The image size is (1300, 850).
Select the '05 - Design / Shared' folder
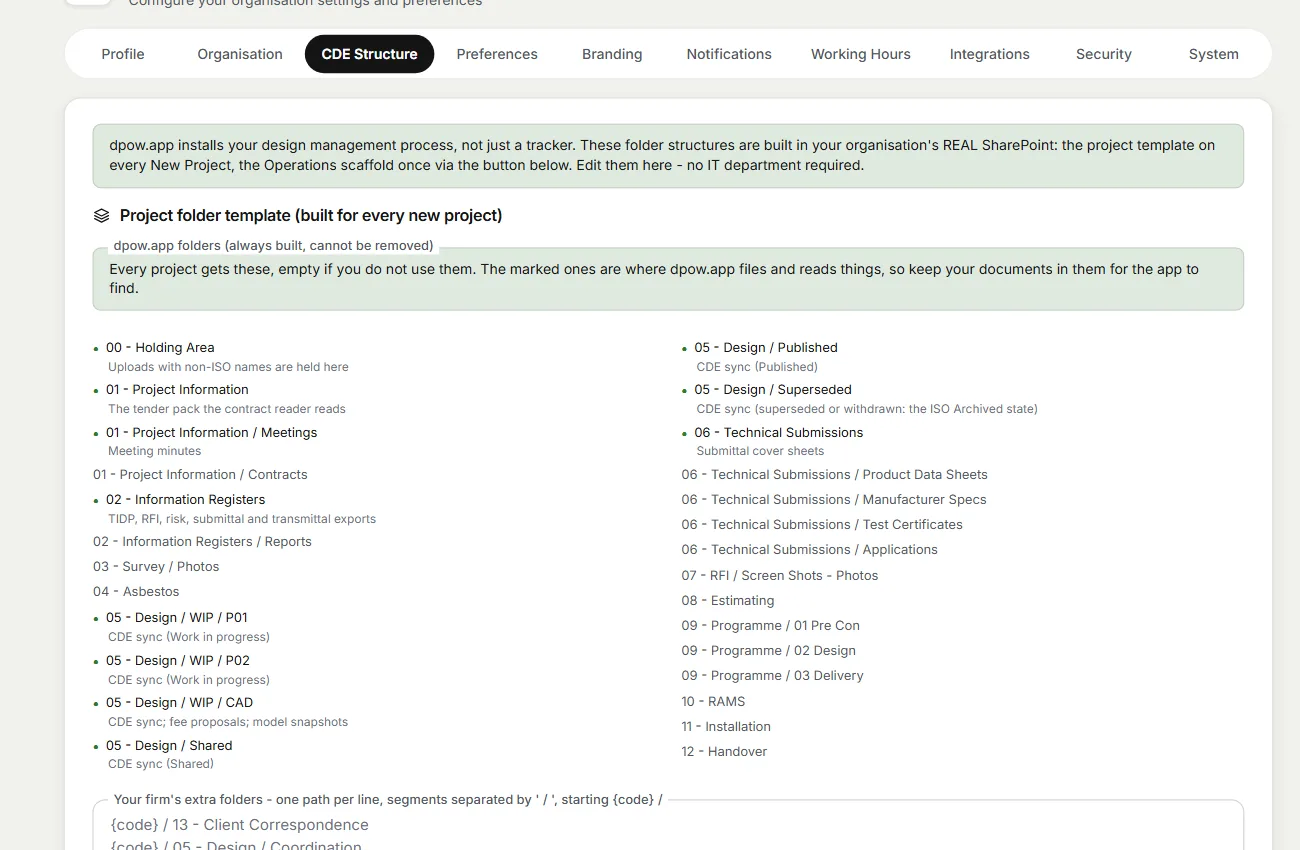(169, 746)
